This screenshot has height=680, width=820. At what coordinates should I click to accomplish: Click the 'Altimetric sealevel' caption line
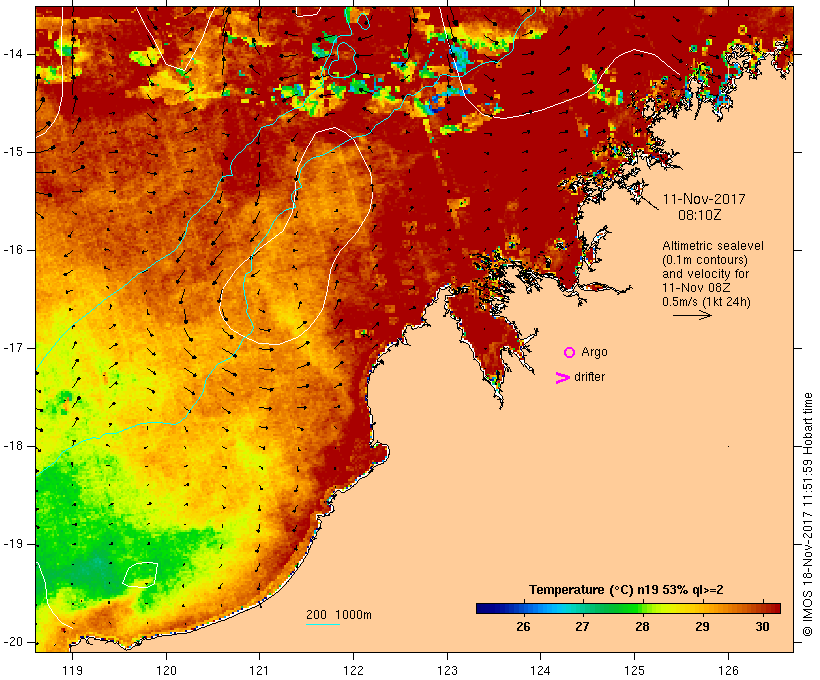pos(713,246)
